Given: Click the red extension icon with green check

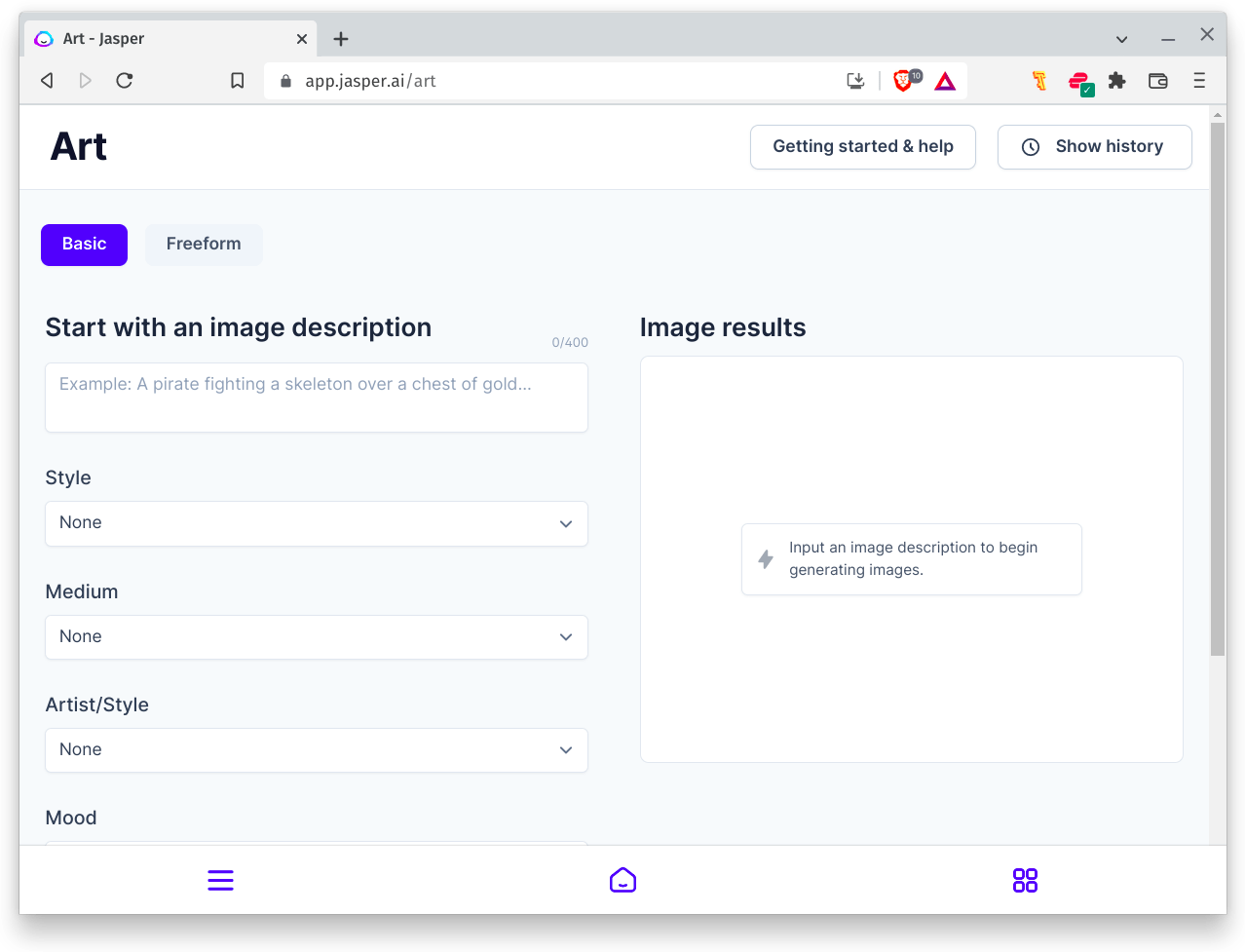Looking at the screenshot, I should [1079, 82].
